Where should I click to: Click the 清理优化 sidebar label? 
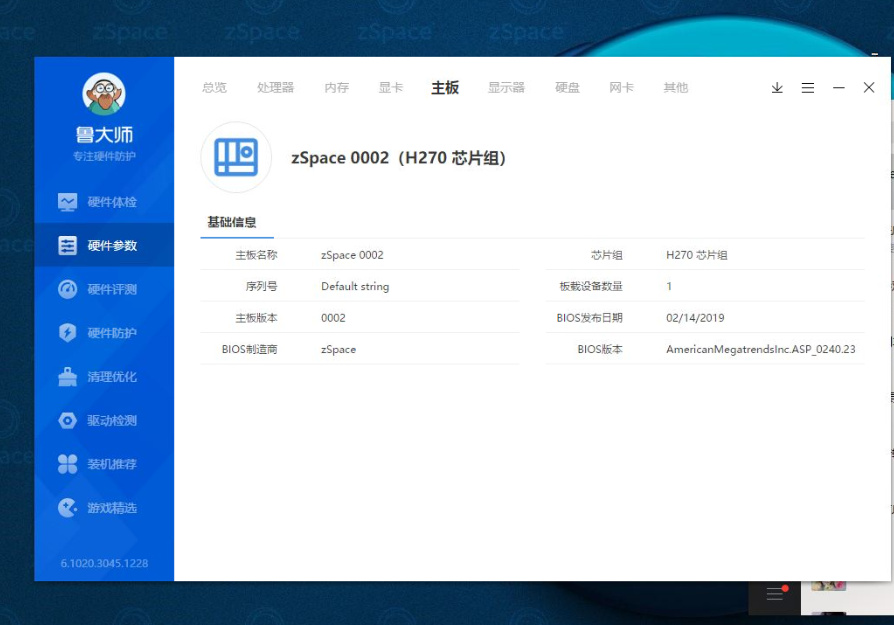pos(112,376)
